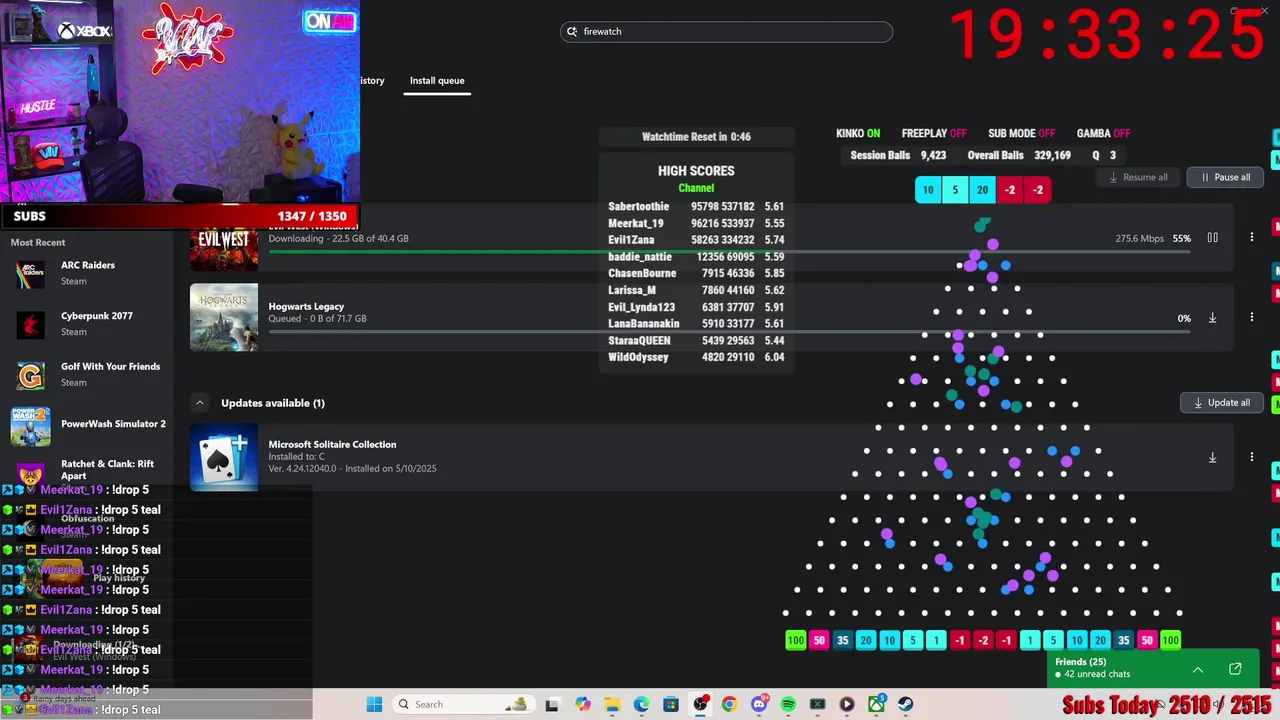Click Sabertoothie in the high scores list
Screen dimensions: 1280x720
638,206
